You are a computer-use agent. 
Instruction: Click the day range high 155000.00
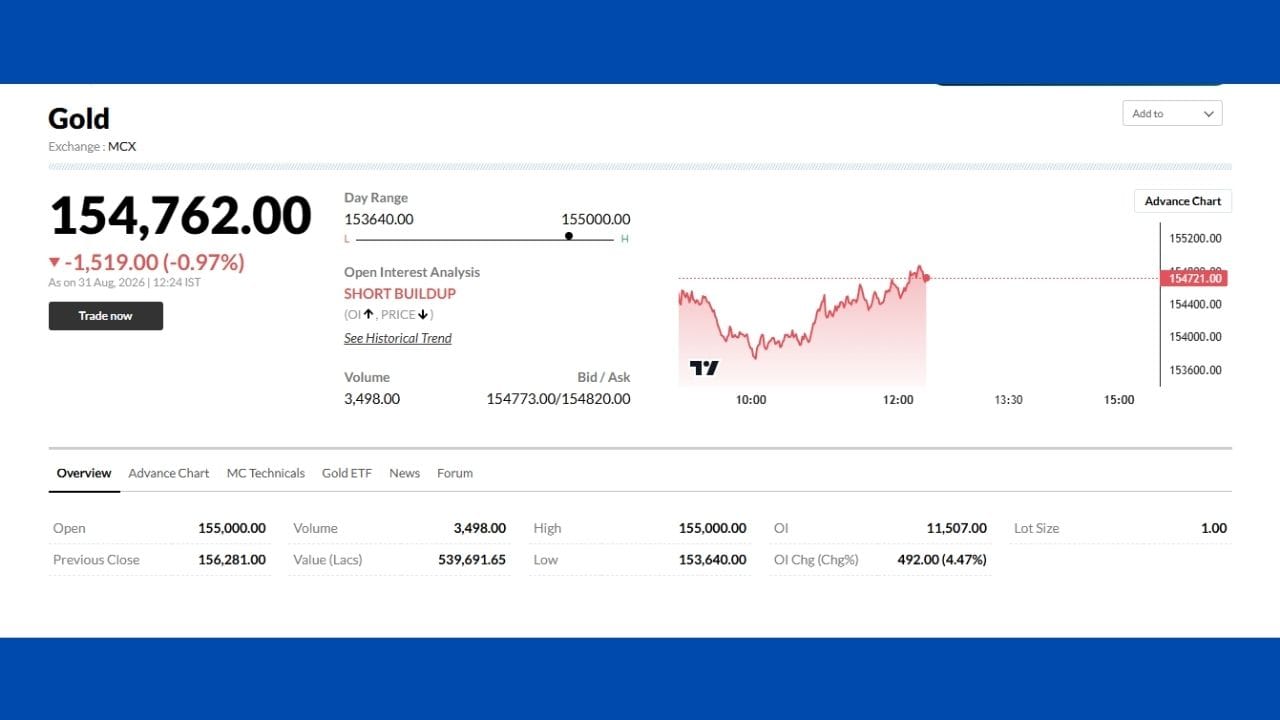(596, 219)
